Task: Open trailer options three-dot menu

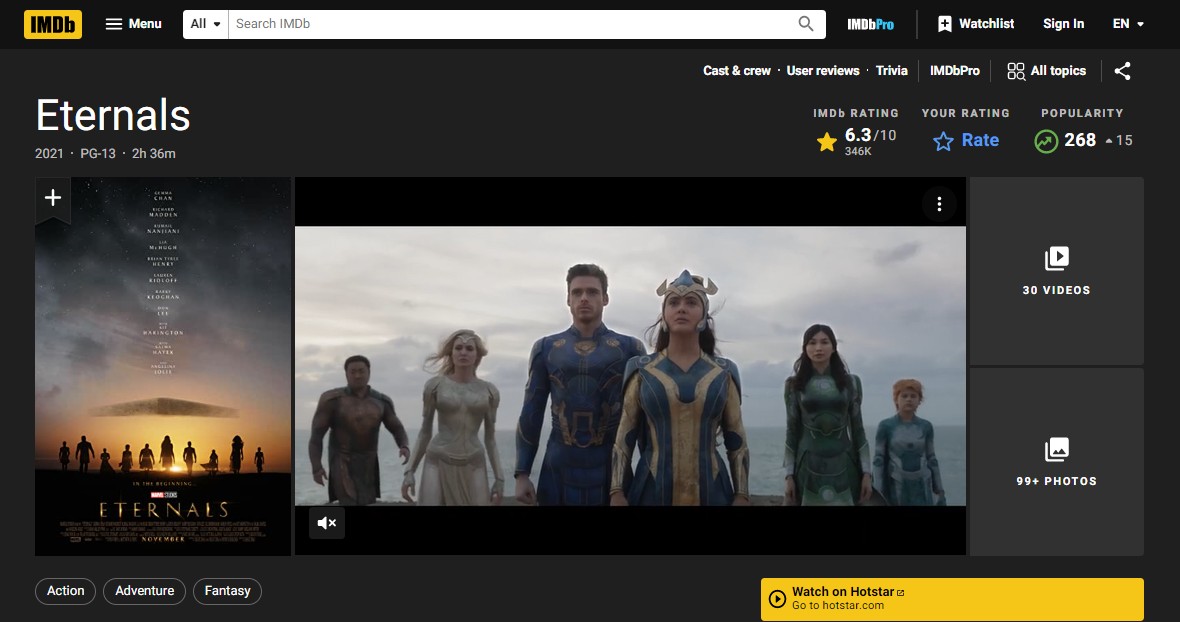Action: [x=938, y=204]
